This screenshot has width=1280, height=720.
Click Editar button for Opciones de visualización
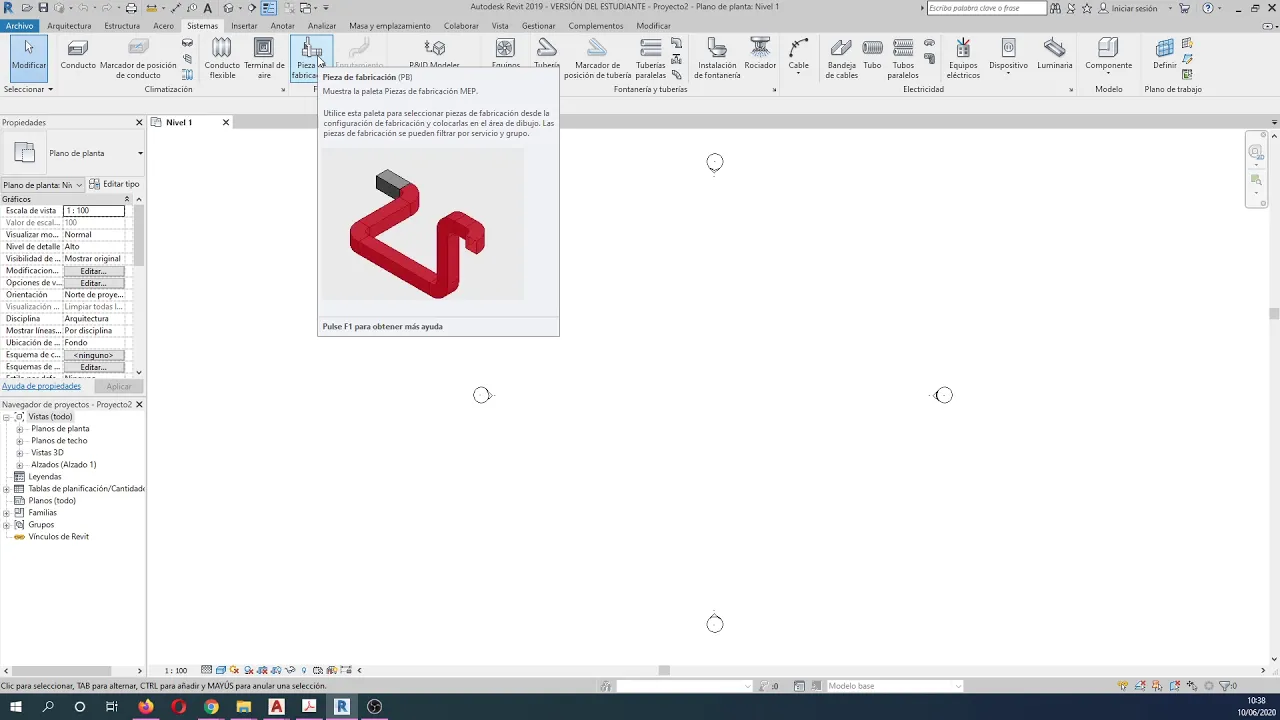[93, 283]
